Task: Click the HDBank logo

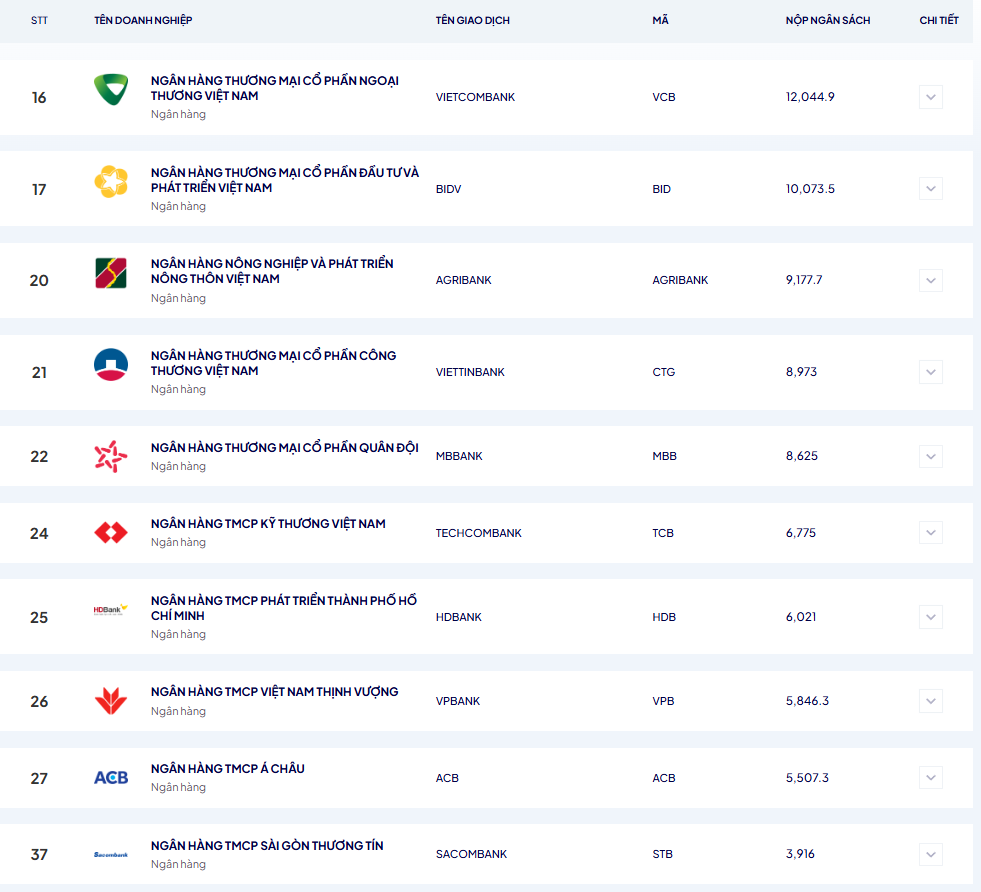Action: [111, 609]
